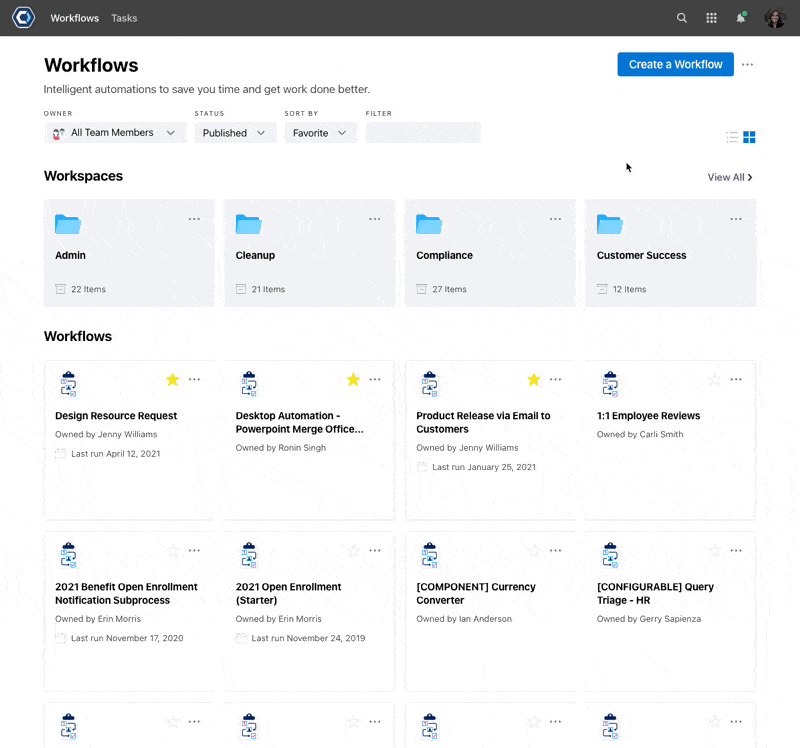Open Product Release via Email to Customers
Viewport: 800px width, 748px height.
coord(483,422)
